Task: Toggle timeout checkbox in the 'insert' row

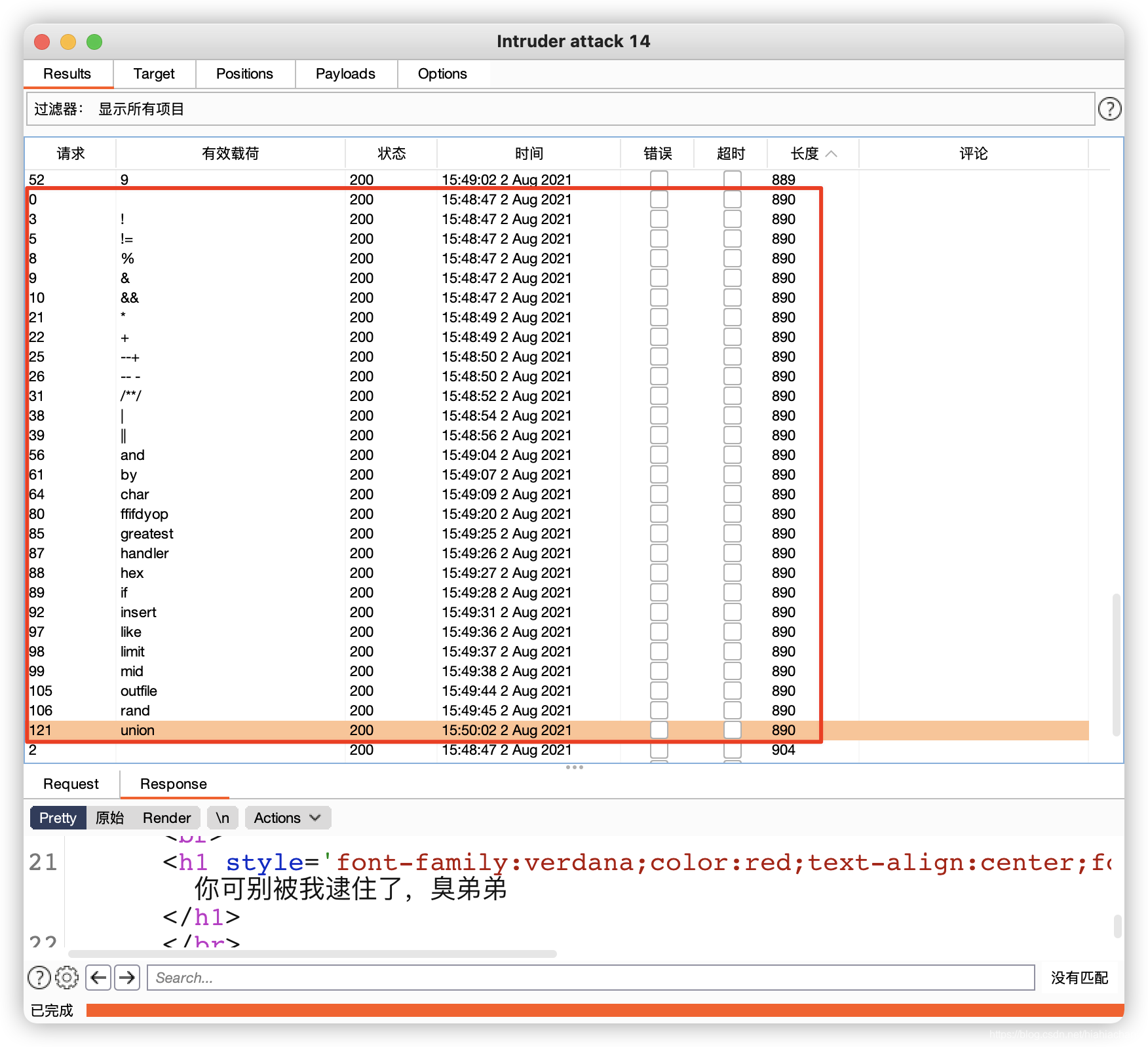Action: point(733,612)
